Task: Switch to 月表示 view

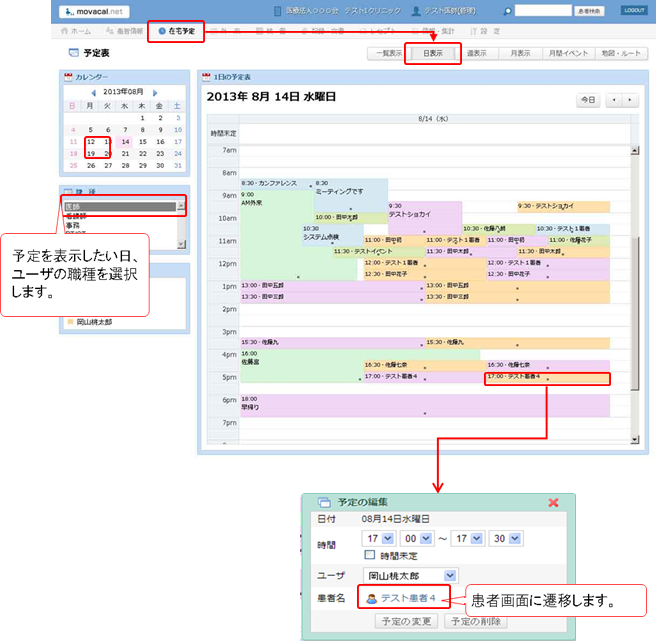Action: click(520, 54)
